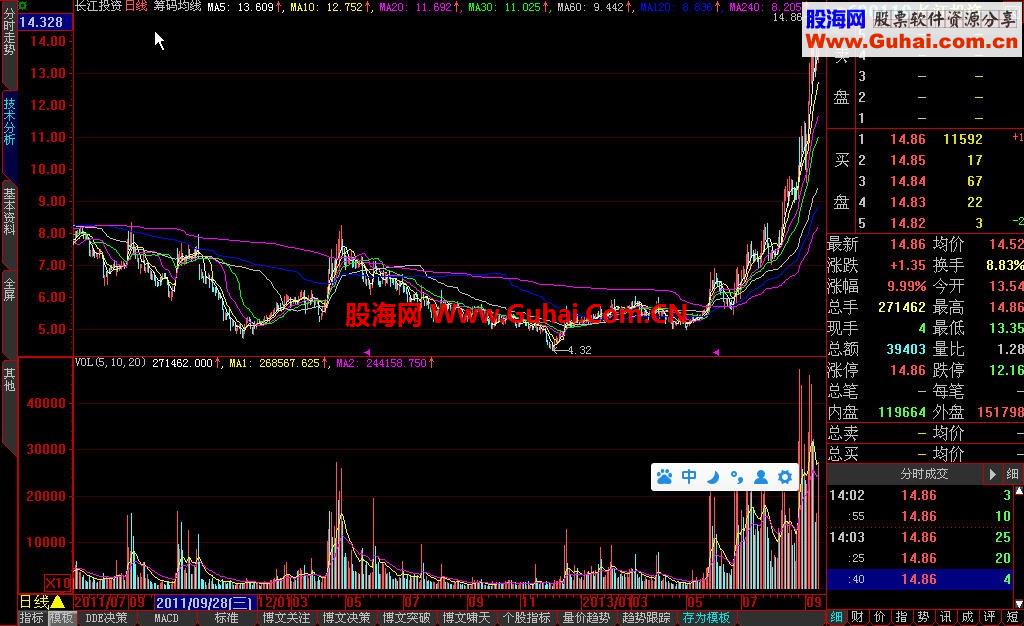The image size is (1024, 626).
Task: Open the 财 tab in bottom right row
Action: click(x=858, y=617)
